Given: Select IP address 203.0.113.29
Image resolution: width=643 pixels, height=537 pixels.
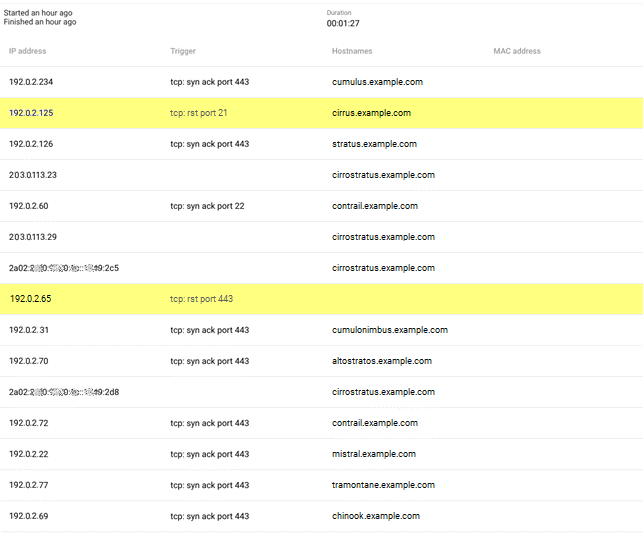Looking at the screenshot, I should click(x=33, y=237).
